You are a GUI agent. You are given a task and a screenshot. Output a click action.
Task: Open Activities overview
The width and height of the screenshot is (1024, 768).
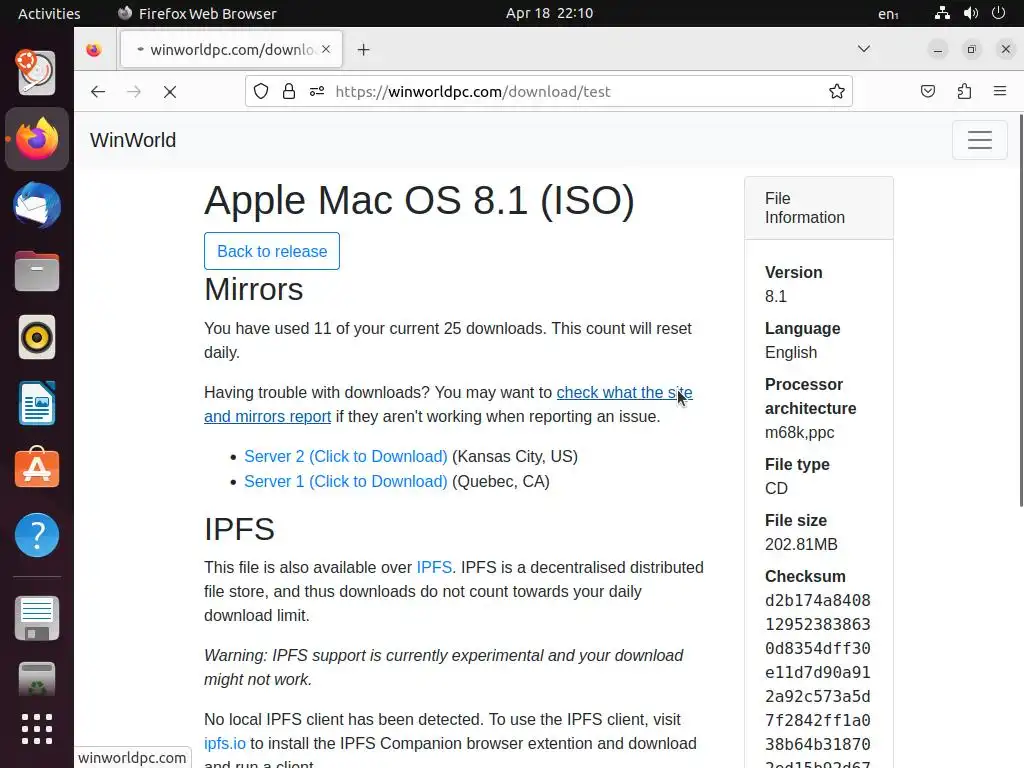(49, 13)
